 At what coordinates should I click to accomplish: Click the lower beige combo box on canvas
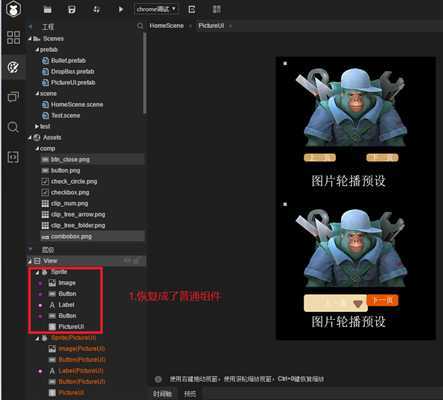pos(335,303)
